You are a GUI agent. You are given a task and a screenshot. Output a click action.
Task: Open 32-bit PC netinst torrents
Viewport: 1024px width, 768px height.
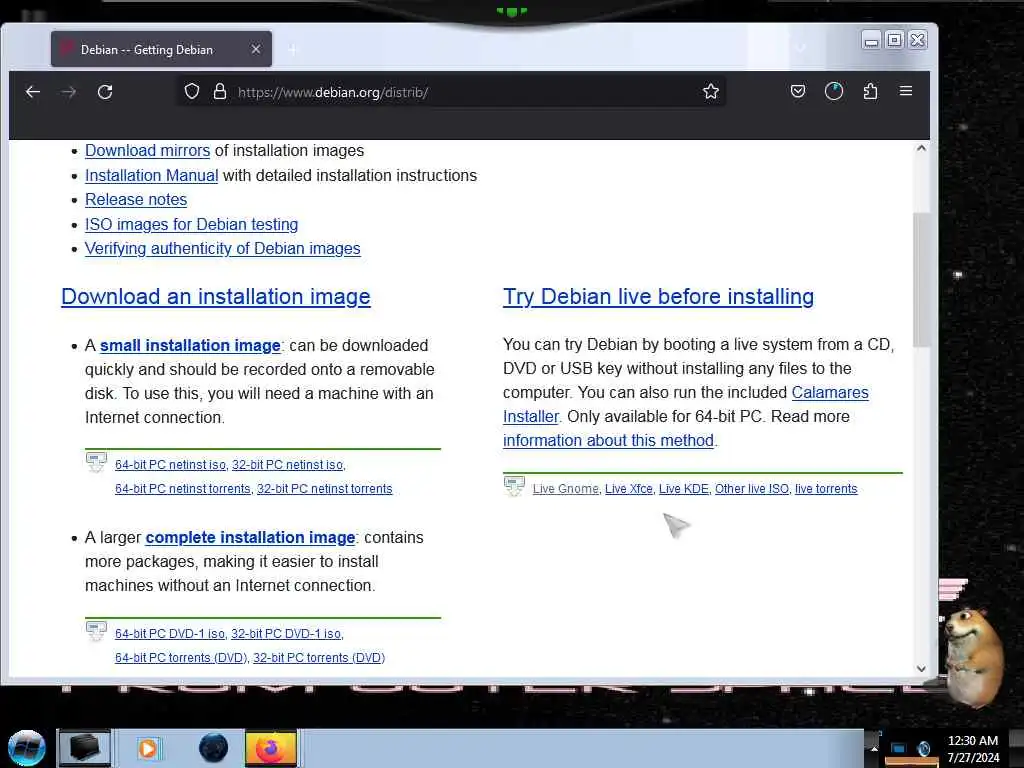pyautogui.click(x=325, y=489)
